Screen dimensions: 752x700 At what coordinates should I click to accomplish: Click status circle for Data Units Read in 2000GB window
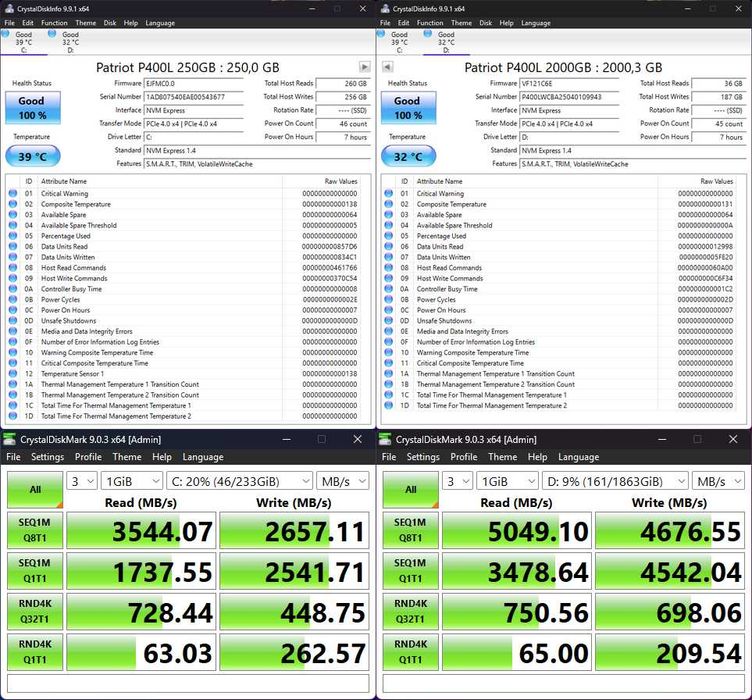388,246
